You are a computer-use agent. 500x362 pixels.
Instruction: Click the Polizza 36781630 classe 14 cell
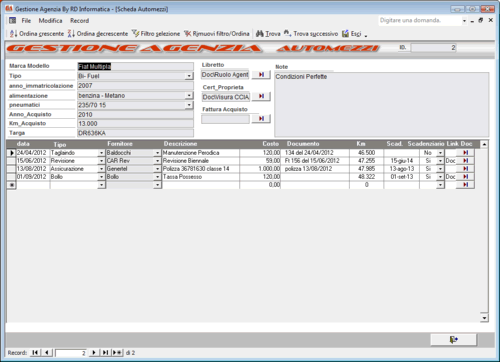201,169
